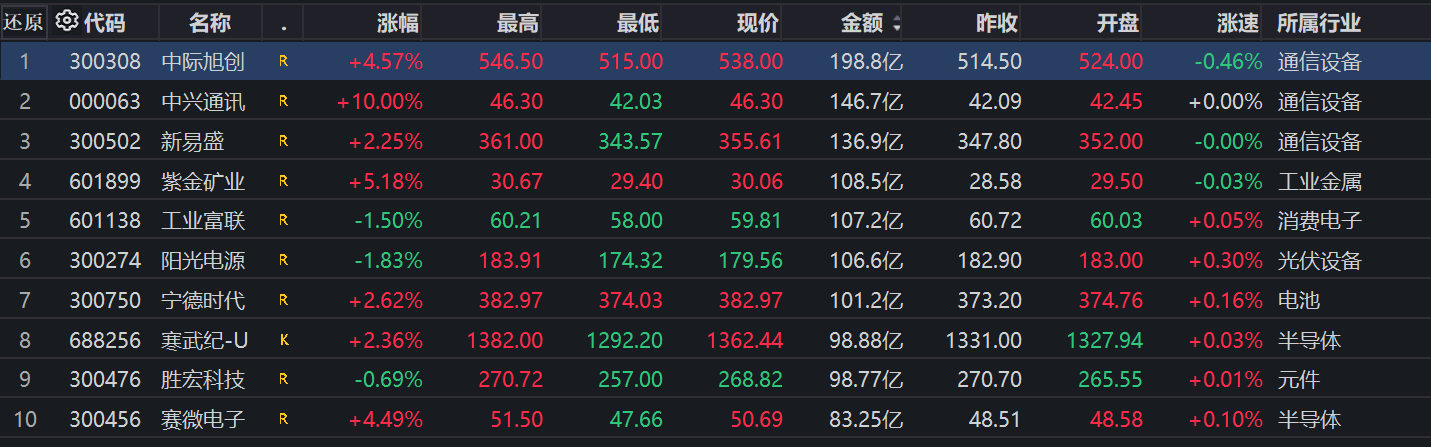
Task: Click the +10.00% change of 中兴通讯
Action: click(x=380, y=101)
